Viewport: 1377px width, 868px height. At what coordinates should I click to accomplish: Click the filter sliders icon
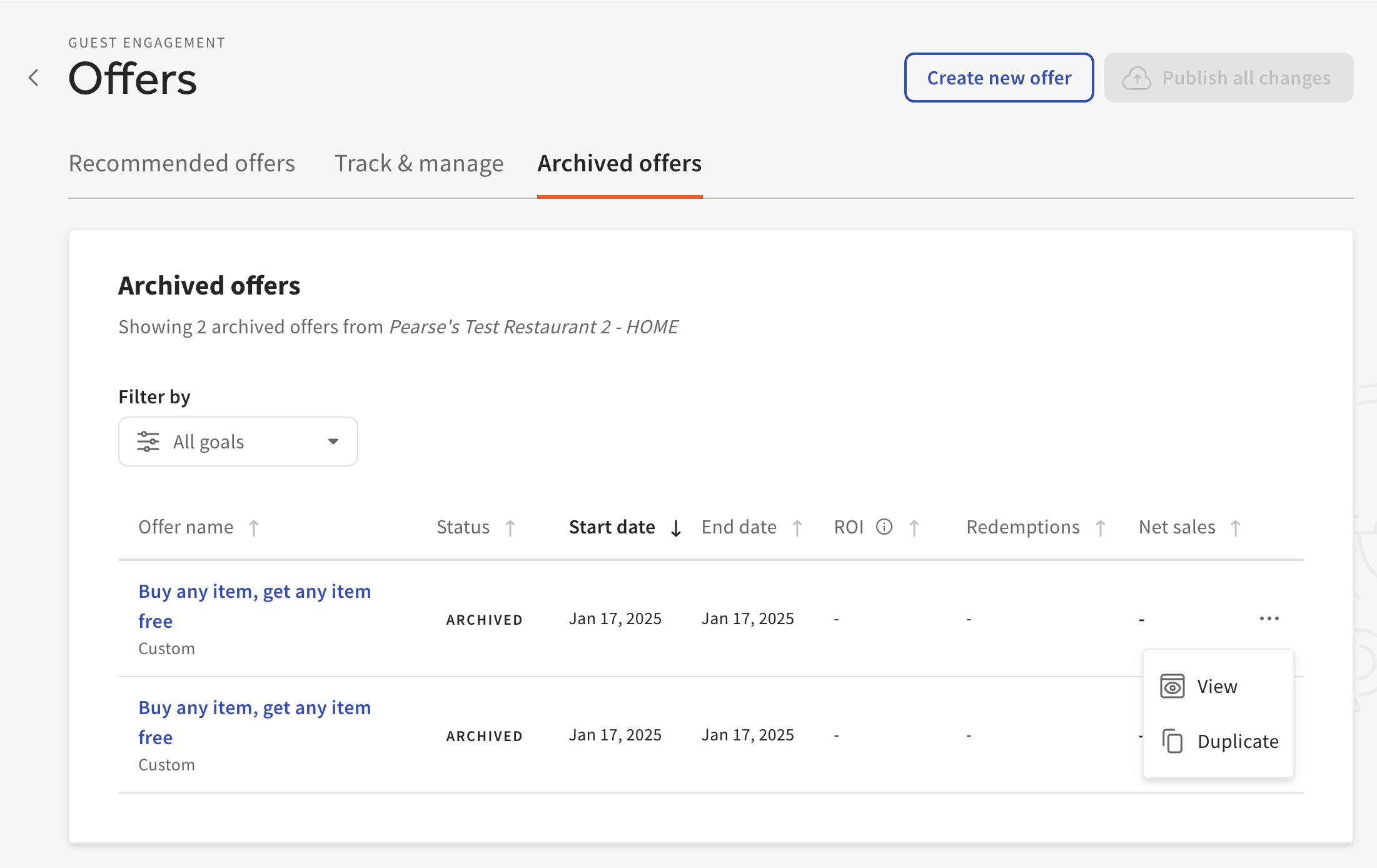pyautogui.click(x=148, y=442)
